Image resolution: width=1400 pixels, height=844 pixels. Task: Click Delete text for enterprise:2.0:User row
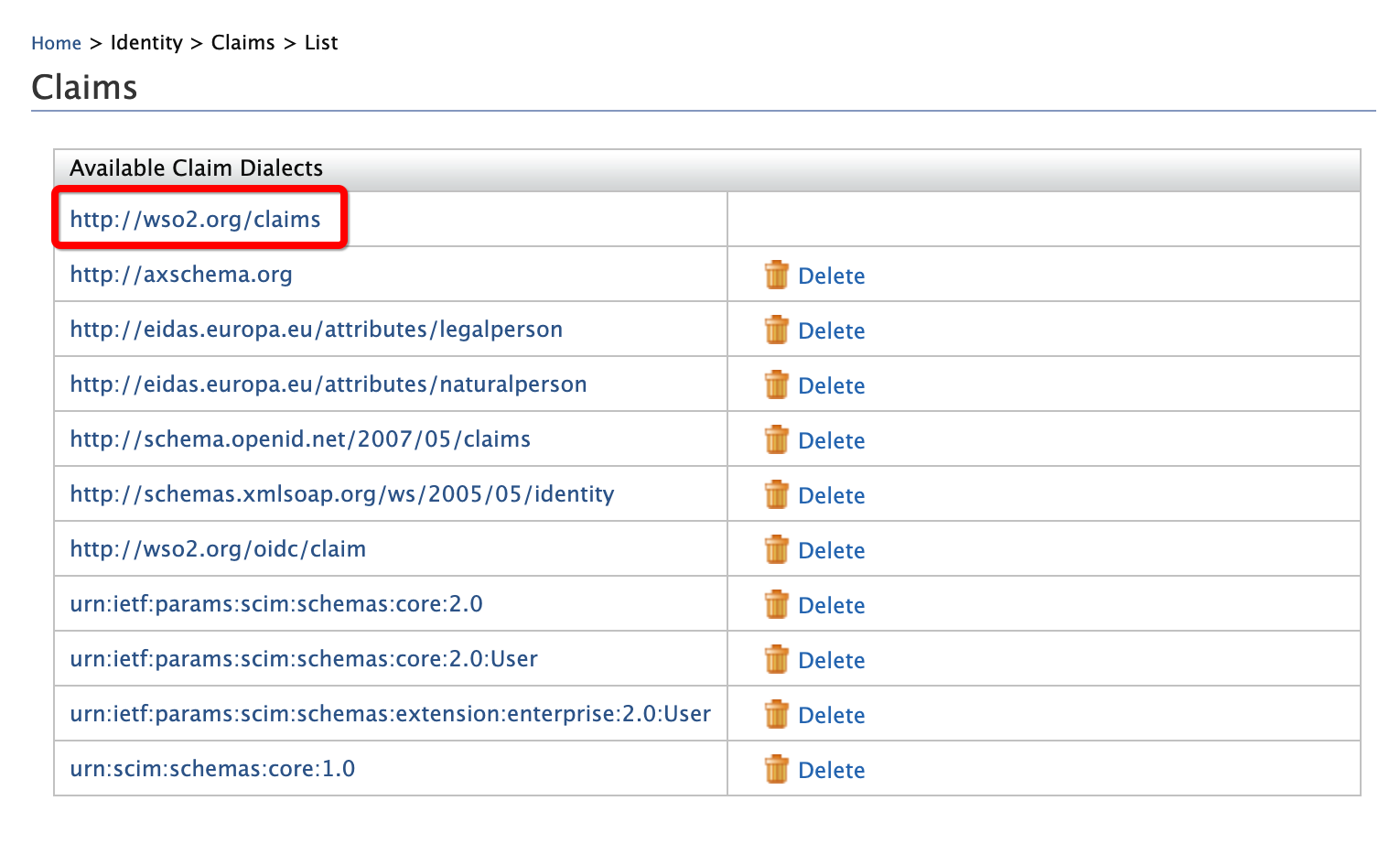(x=831, y=715)
